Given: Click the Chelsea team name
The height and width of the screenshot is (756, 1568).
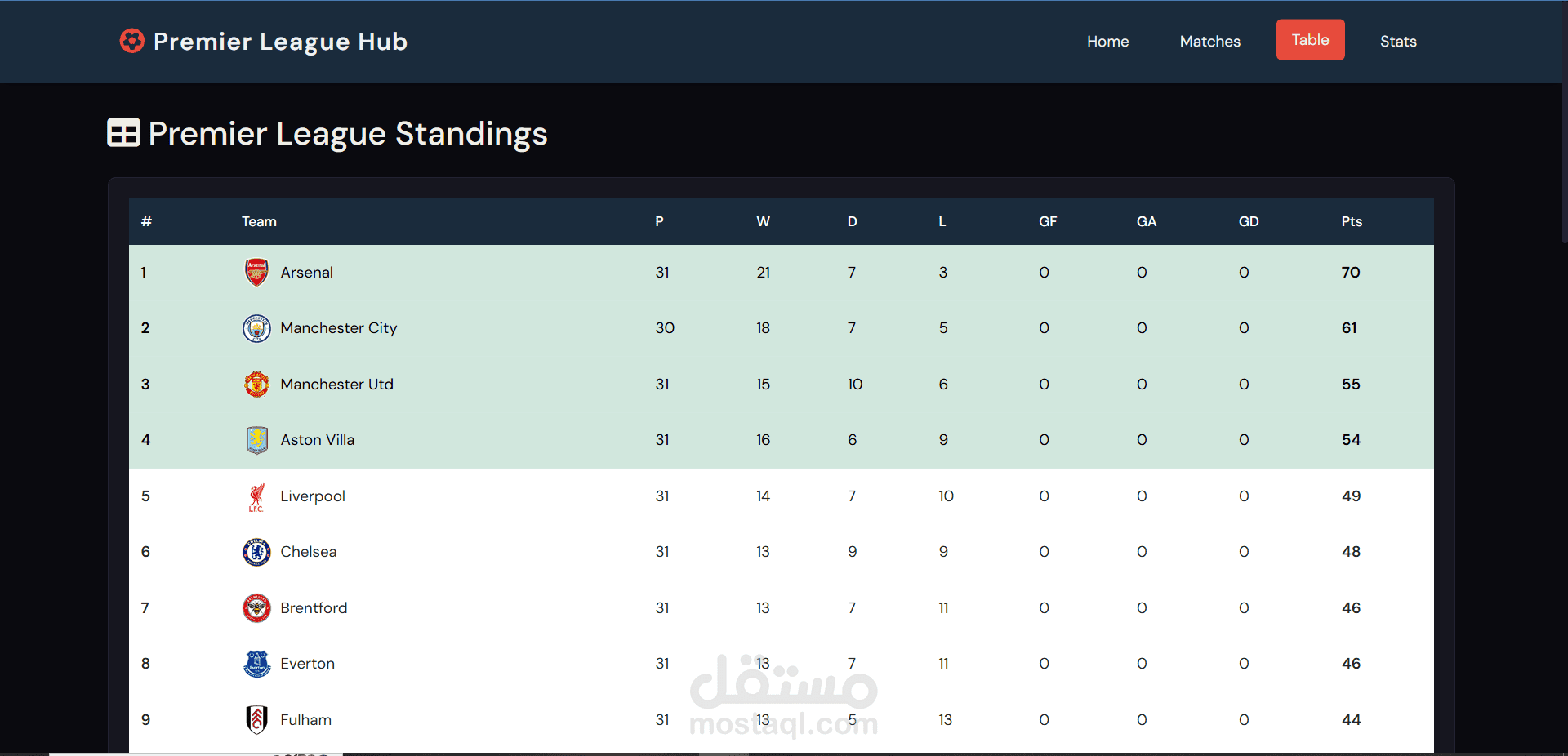Looking at the screenshot, I should pos(308,552).
